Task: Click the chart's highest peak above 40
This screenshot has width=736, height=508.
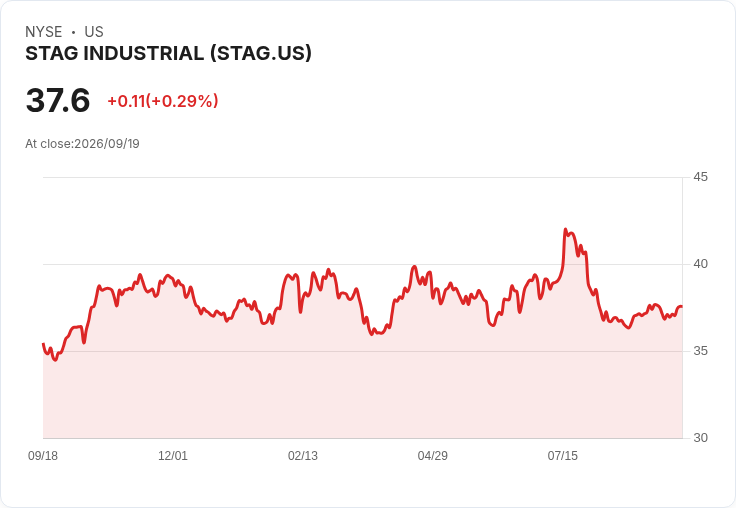Action: pos(566,230)
